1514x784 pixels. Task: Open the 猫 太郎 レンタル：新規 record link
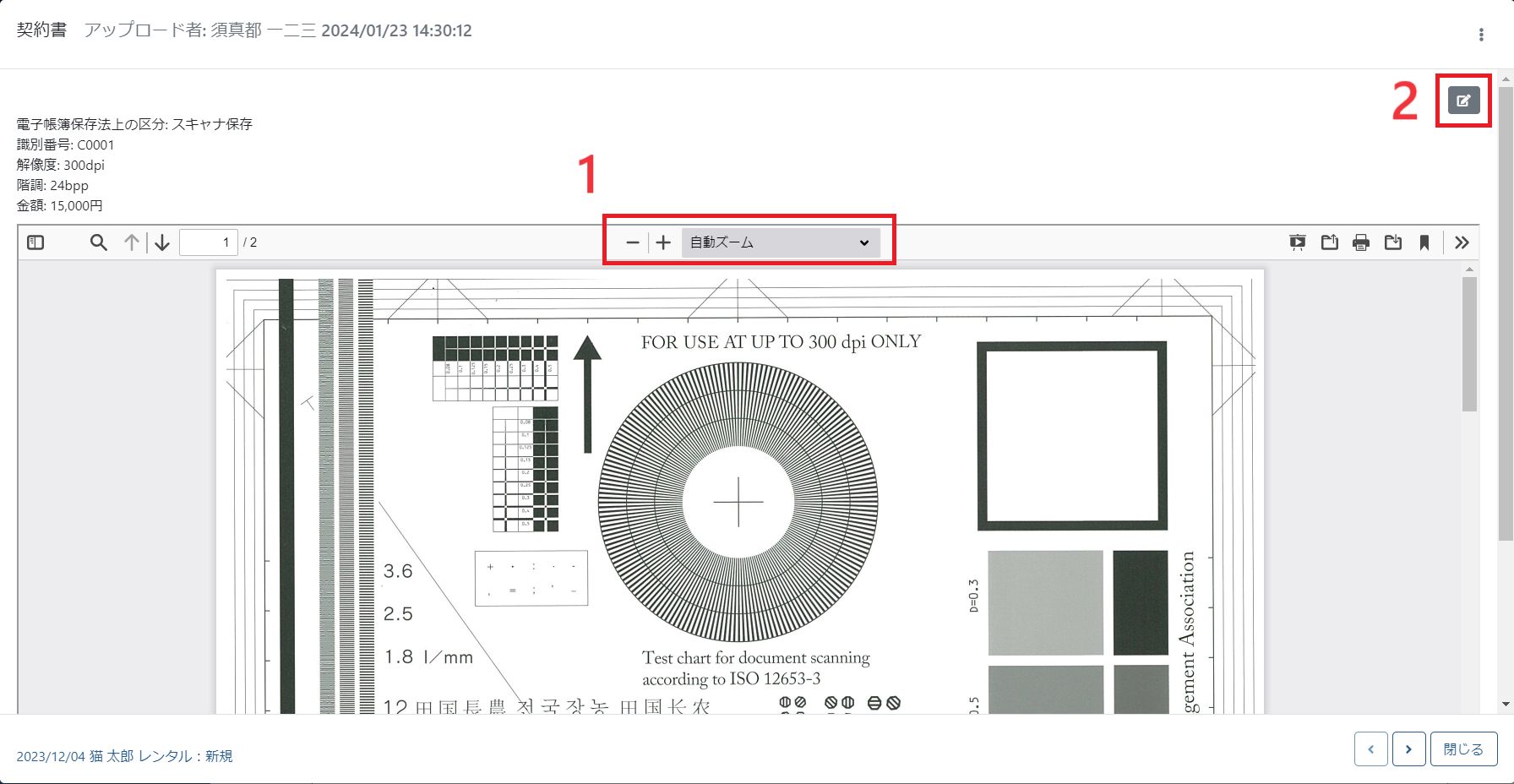tap(125, 756)
